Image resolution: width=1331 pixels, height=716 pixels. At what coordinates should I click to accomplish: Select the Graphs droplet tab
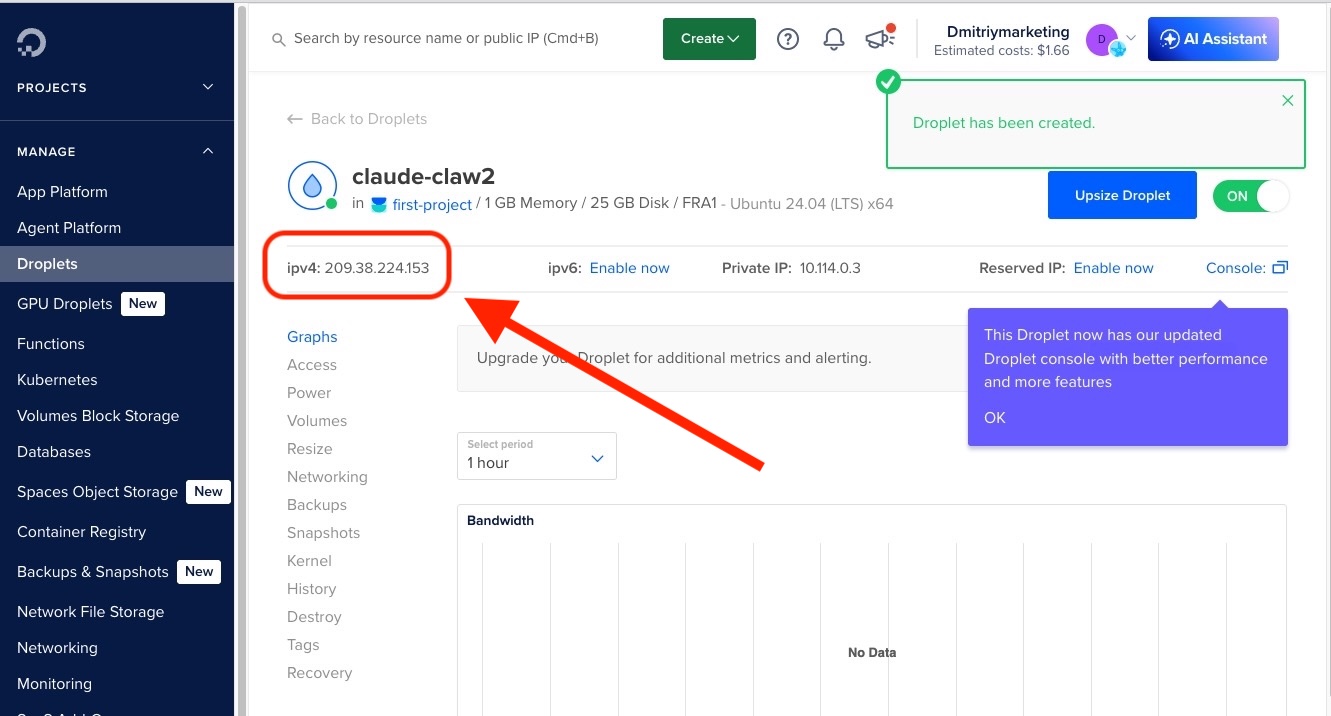tap(312, 337)
